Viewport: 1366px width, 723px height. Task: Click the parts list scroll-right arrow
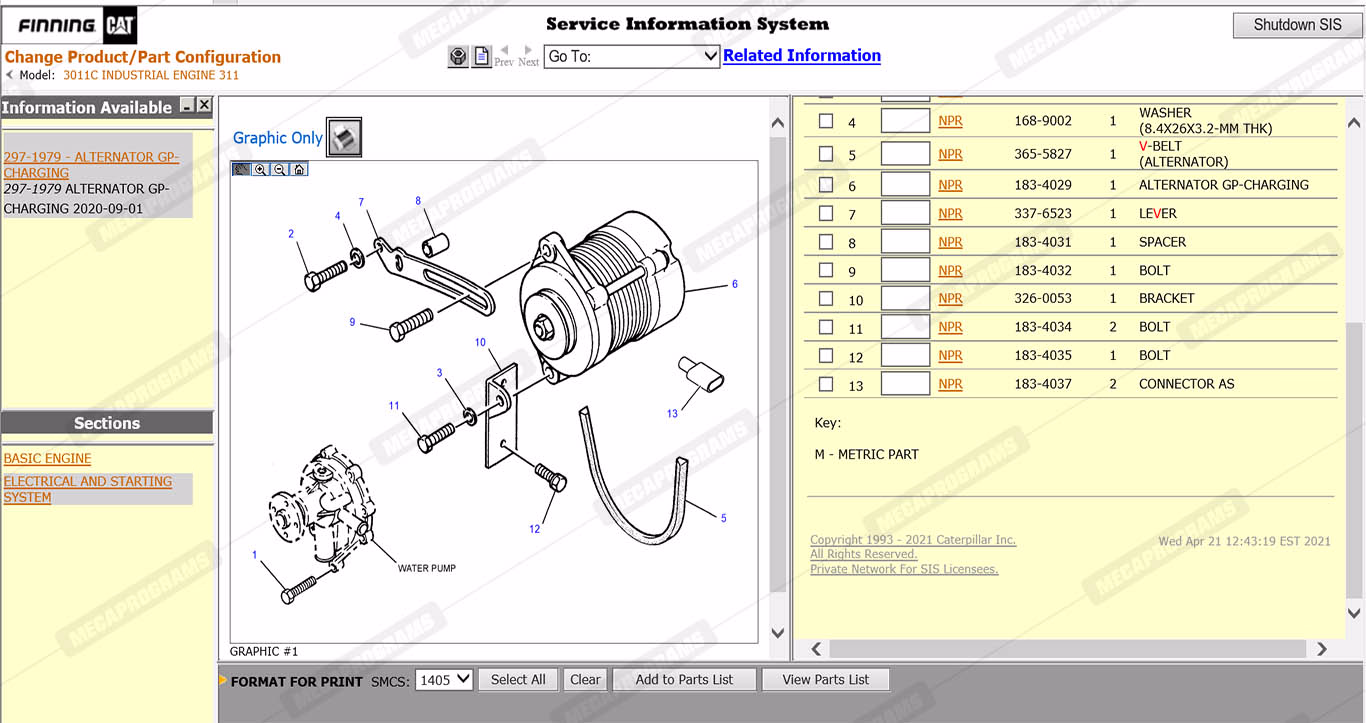pyautogui.click(x=1322, y=649)
